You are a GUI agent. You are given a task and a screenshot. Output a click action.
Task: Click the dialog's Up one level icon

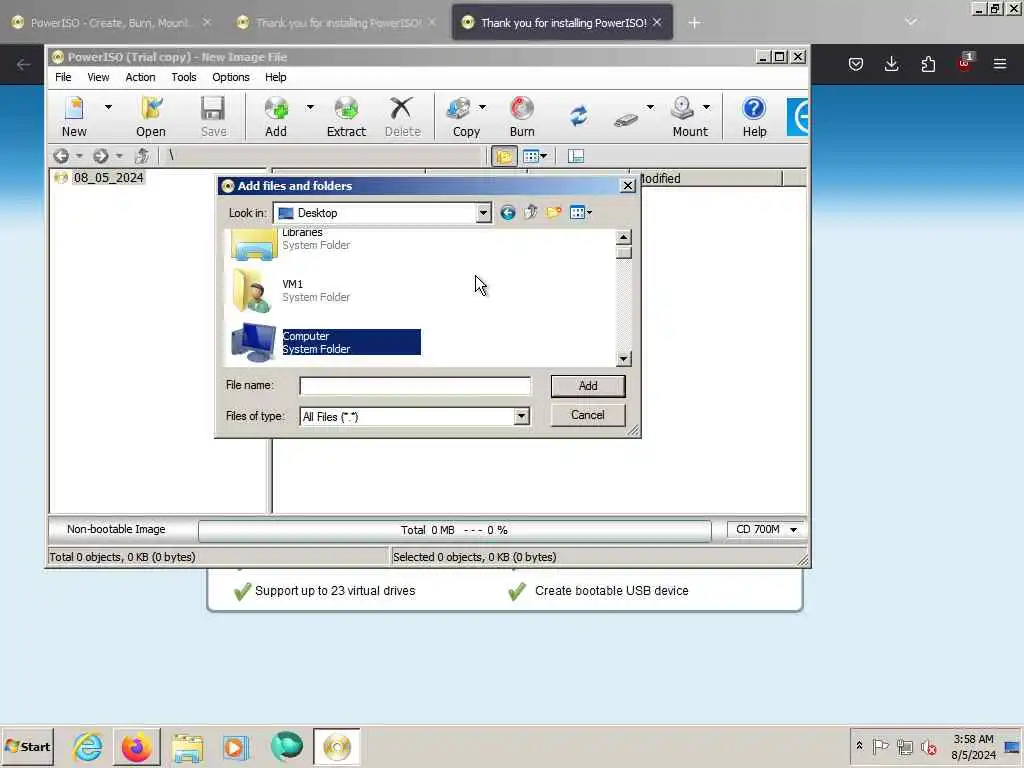point(531,212)
